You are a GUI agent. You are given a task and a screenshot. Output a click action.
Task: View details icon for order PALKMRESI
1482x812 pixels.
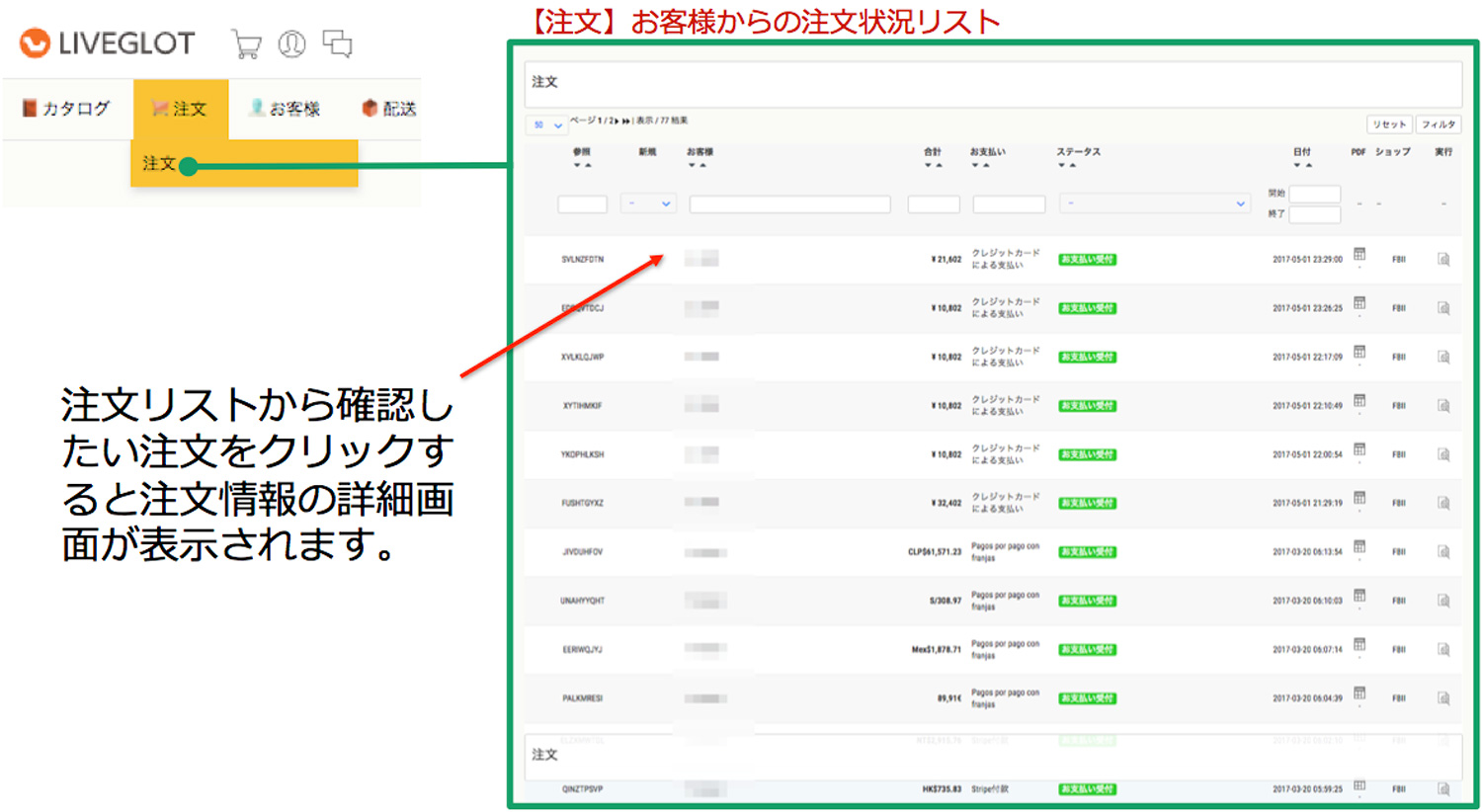pyautogui.click(x=1443, y=698)
